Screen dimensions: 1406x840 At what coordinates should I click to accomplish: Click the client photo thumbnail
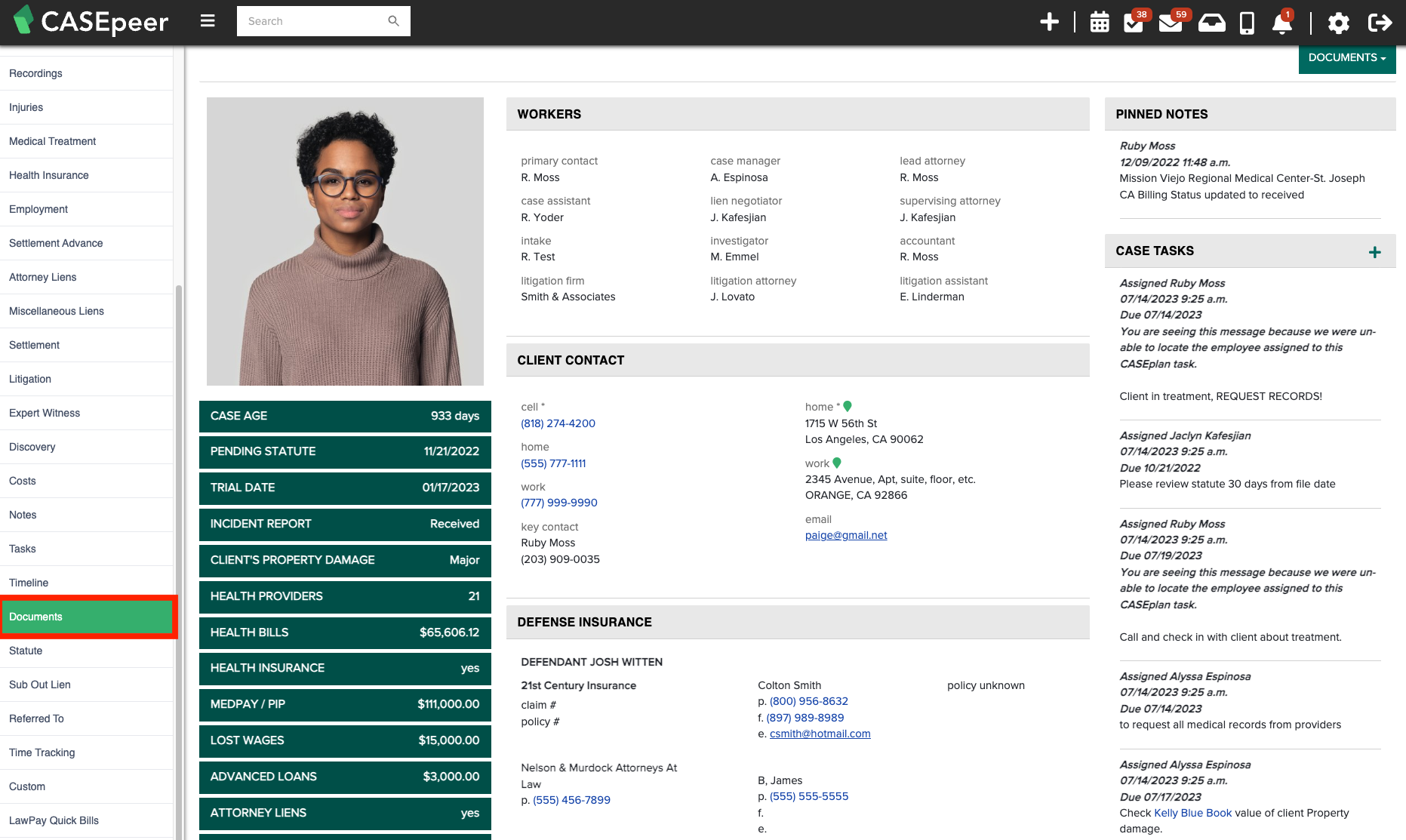345,242
